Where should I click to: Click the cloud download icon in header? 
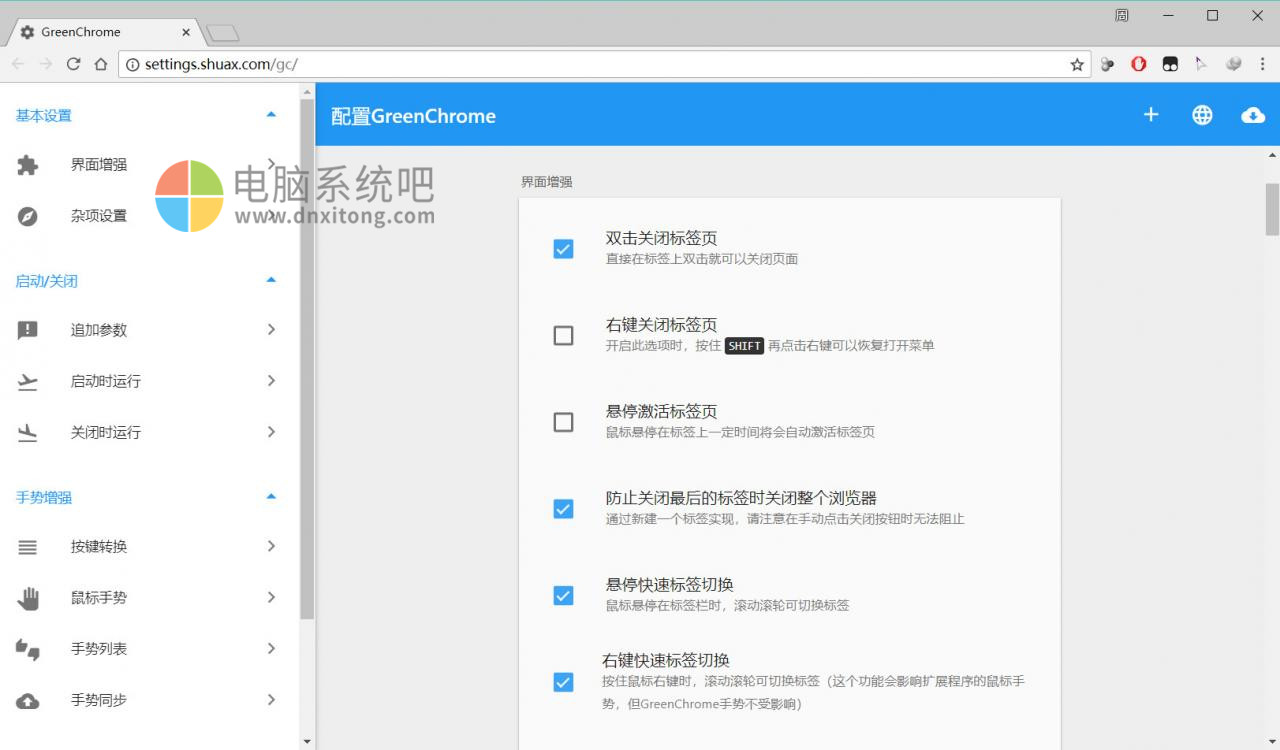pyautogui.click(x=1253, y=115)
